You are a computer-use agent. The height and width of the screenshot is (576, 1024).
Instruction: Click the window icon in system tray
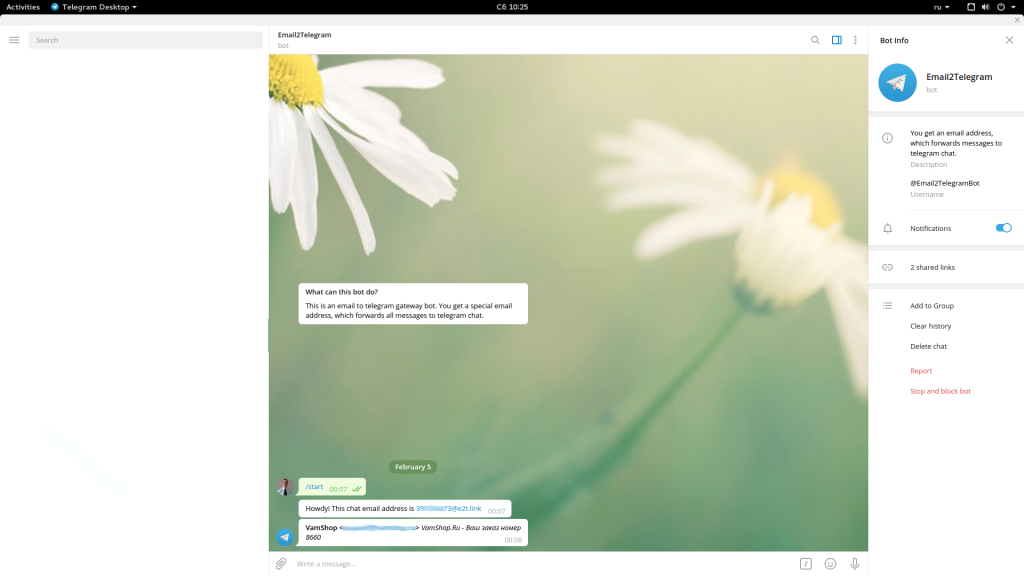click(971, 7)
